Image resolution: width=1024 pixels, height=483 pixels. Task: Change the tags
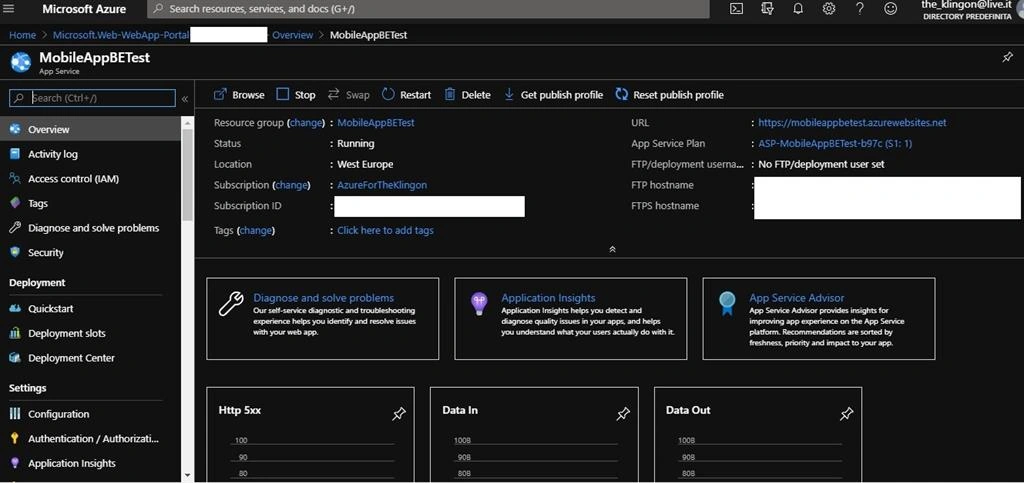pyautogui.click(x=256, y=230)
